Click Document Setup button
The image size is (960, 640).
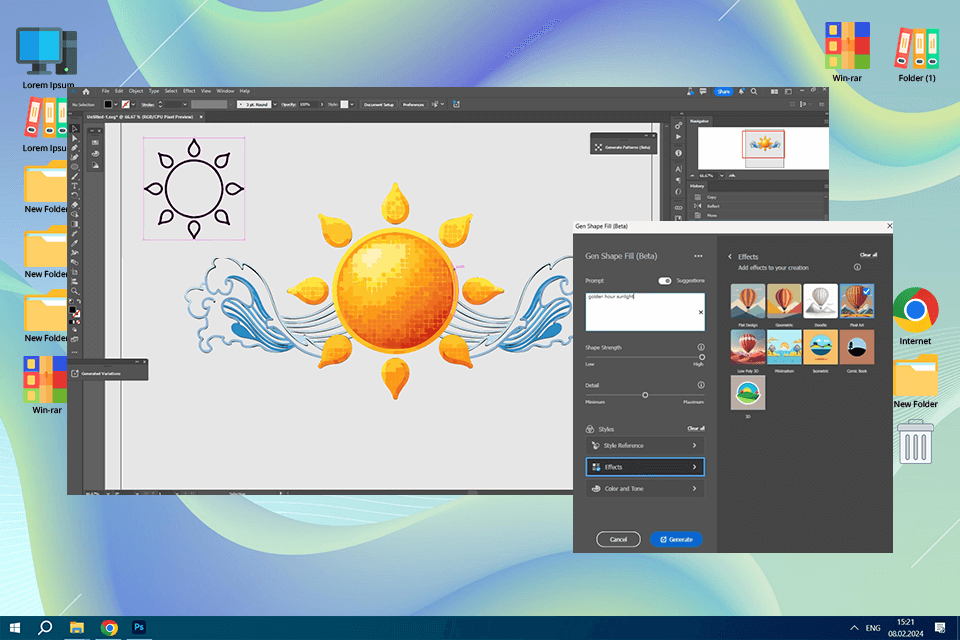click(x=379, y=105)
